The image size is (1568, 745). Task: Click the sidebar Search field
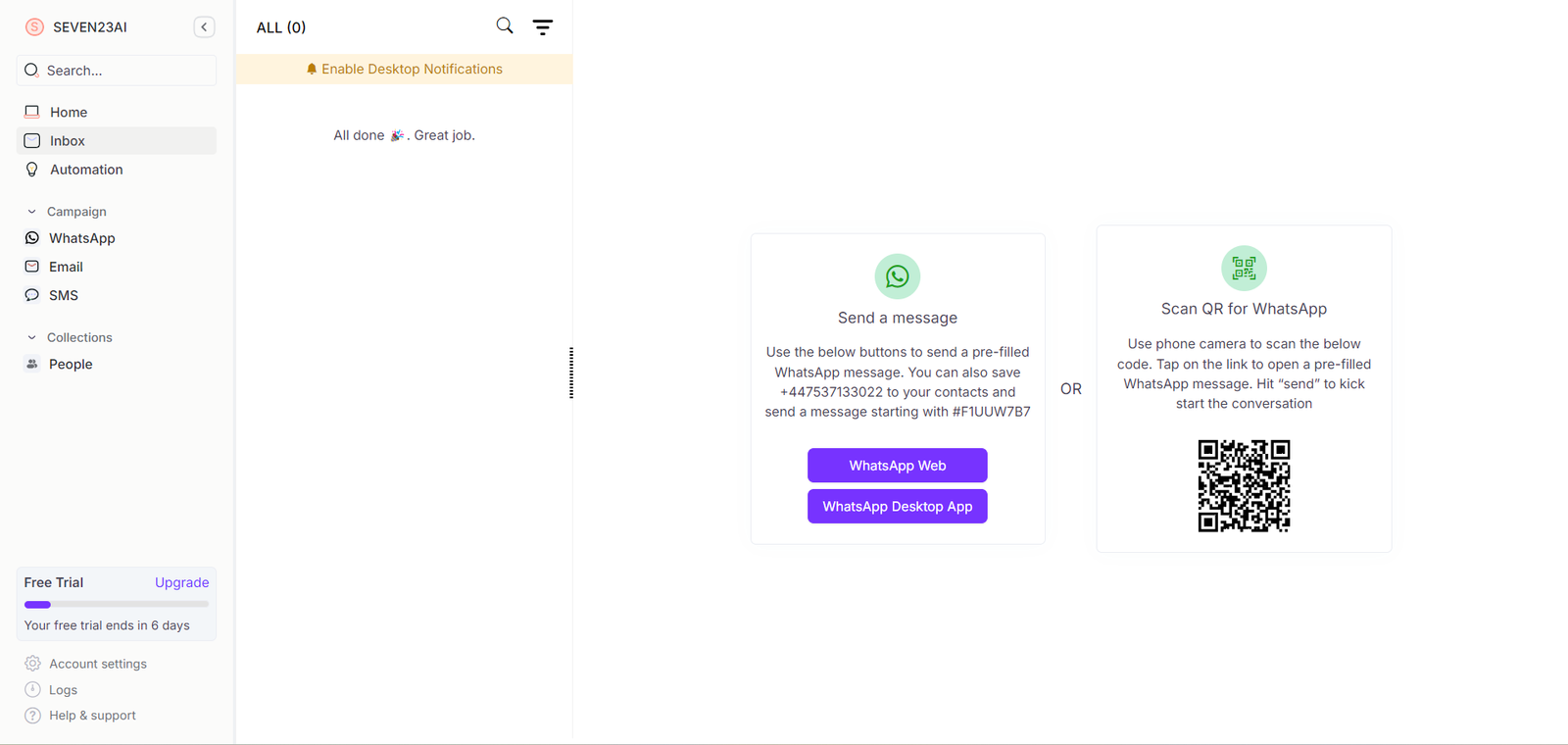(x=117, y=71)
